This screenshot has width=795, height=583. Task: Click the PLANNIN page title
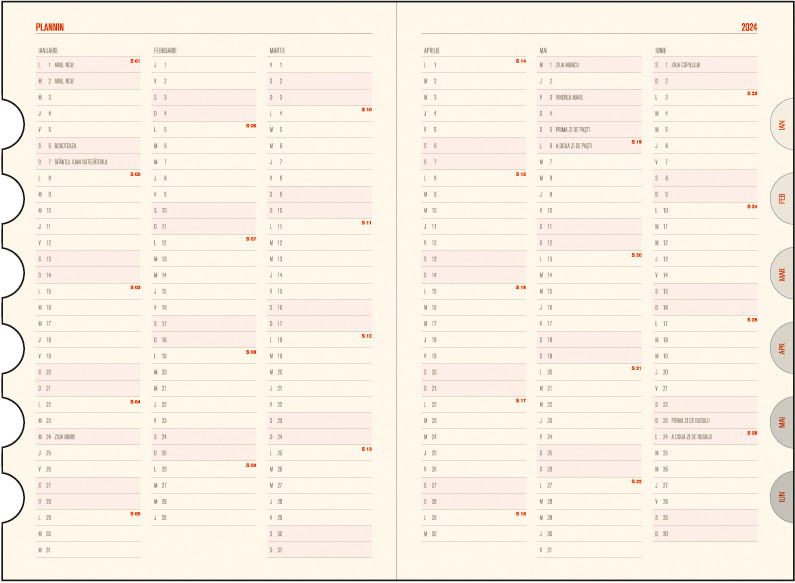[x=51, y=27]
